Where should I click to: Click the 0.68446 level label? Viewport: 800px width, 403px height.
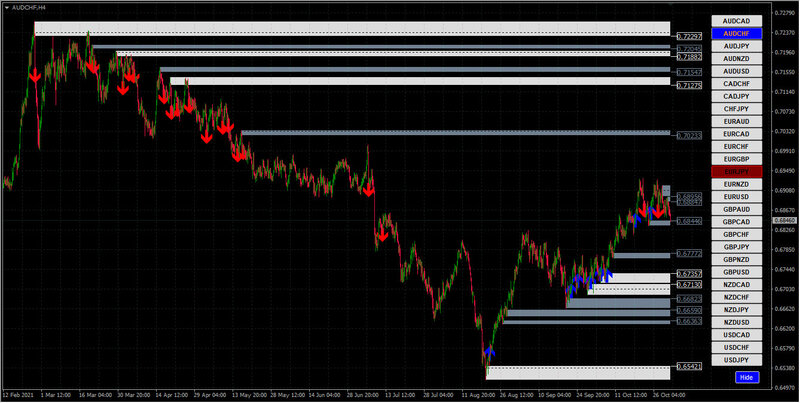689,221
